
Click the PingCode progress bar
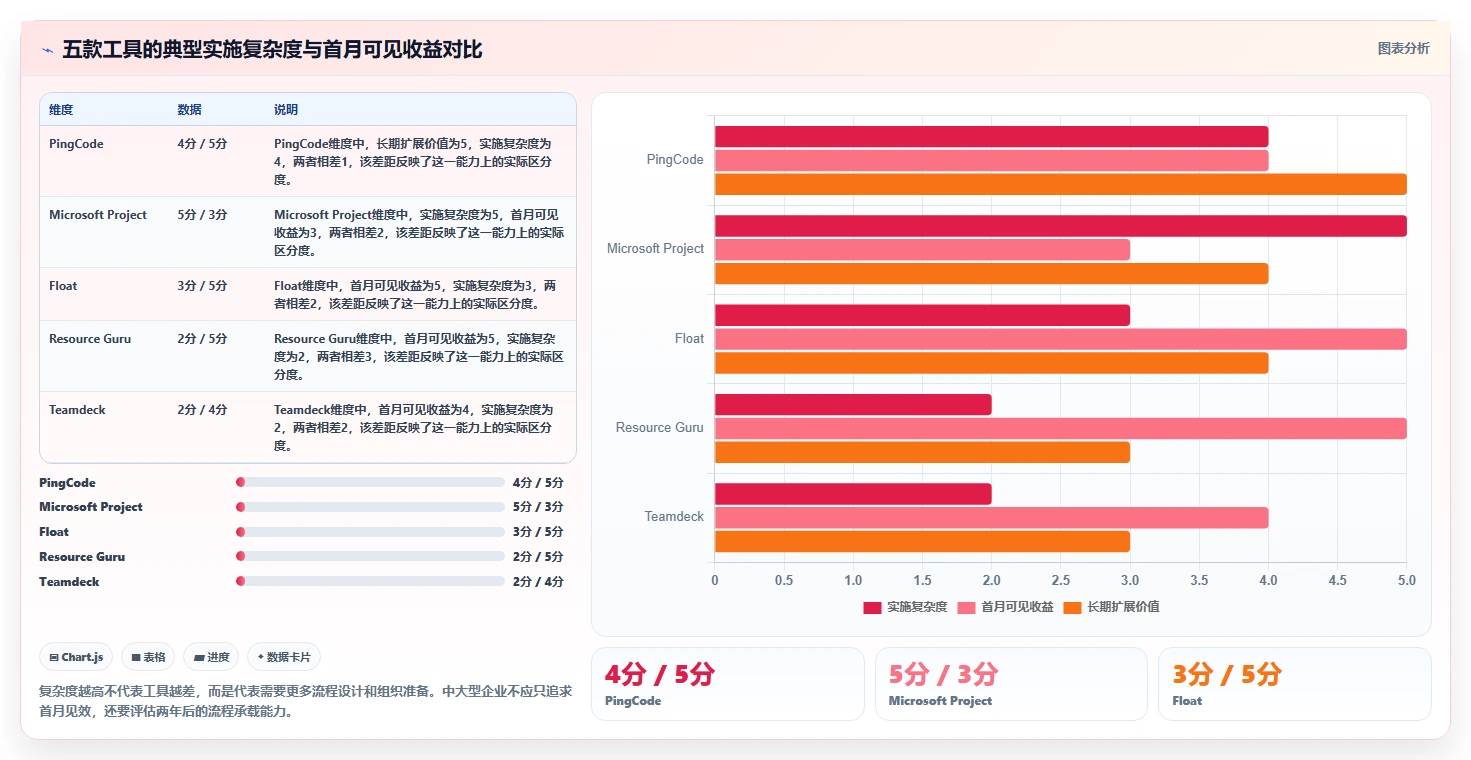(x=370, y=482)
